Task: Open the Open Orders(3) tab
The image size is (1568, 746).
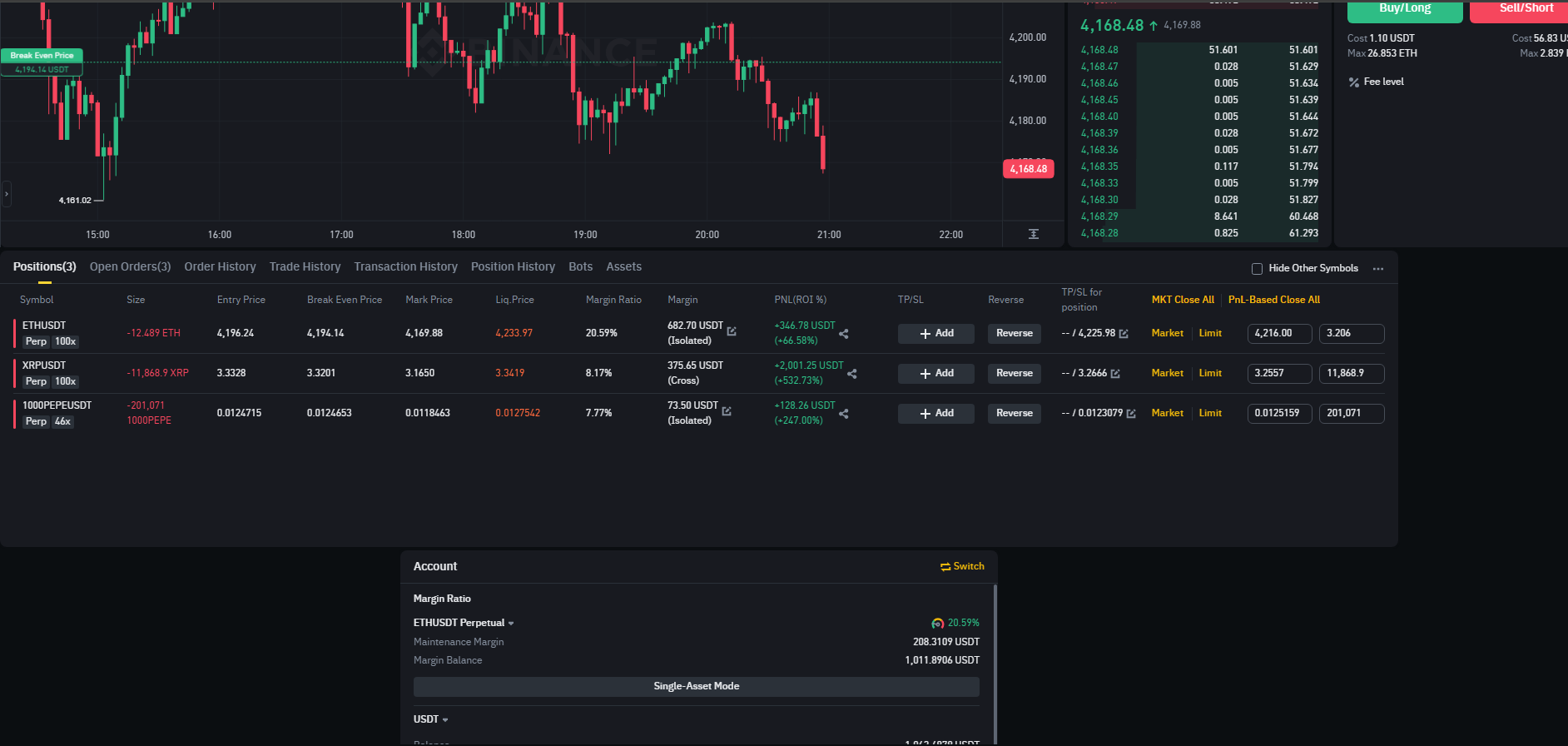Action: tap(131, 266)
